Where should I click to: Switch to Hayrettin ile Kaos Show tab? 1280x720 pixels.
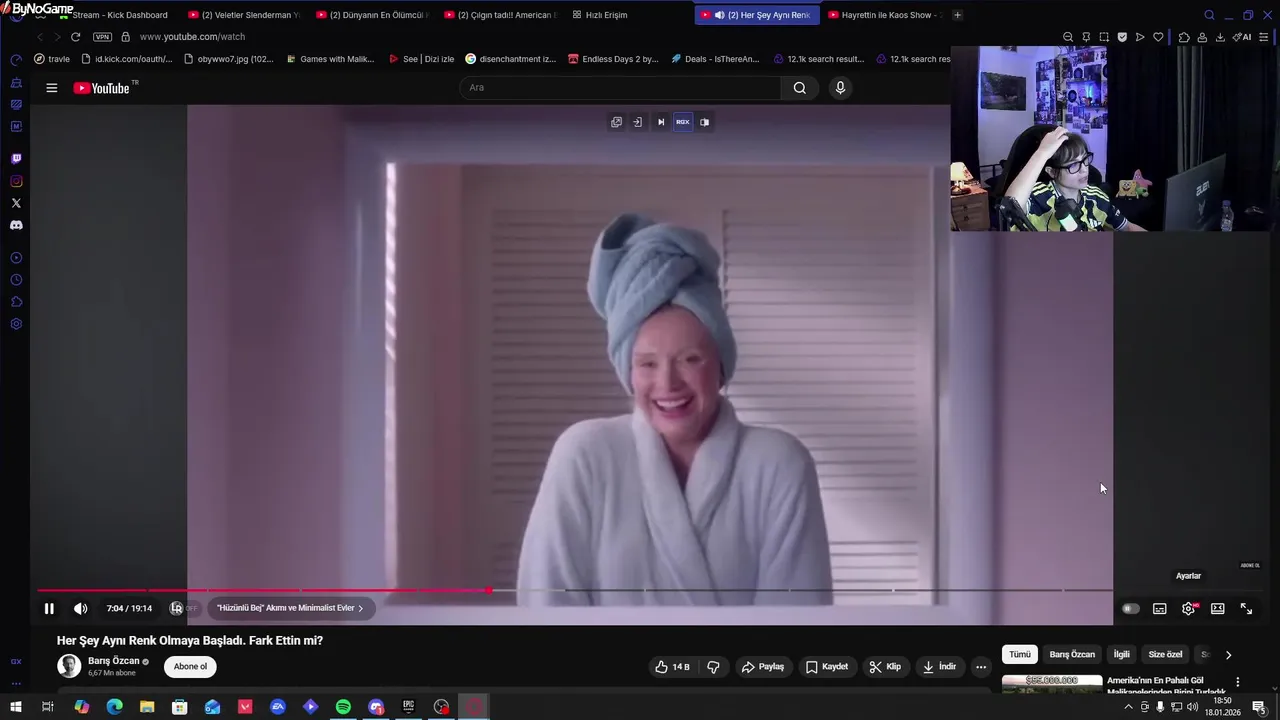click(x=885, y=15)
